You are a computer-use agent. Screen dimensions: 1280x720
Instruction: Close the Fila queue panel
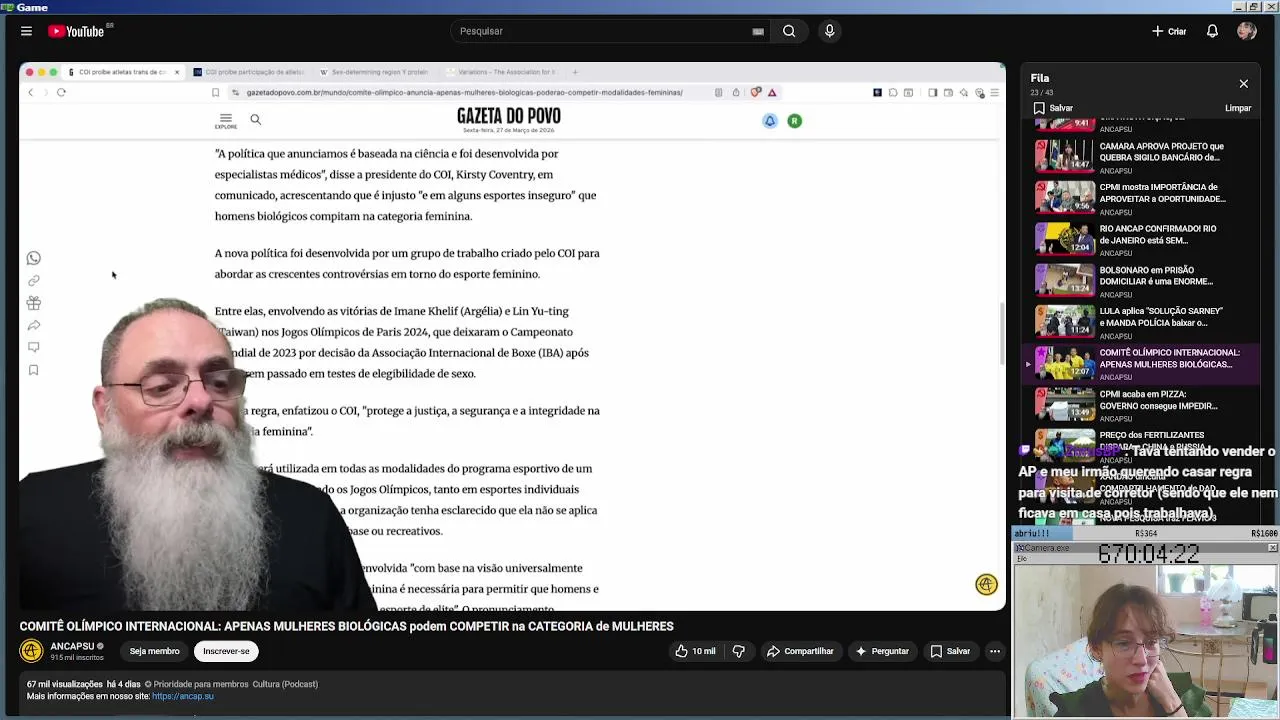[x=1243, y=84]
